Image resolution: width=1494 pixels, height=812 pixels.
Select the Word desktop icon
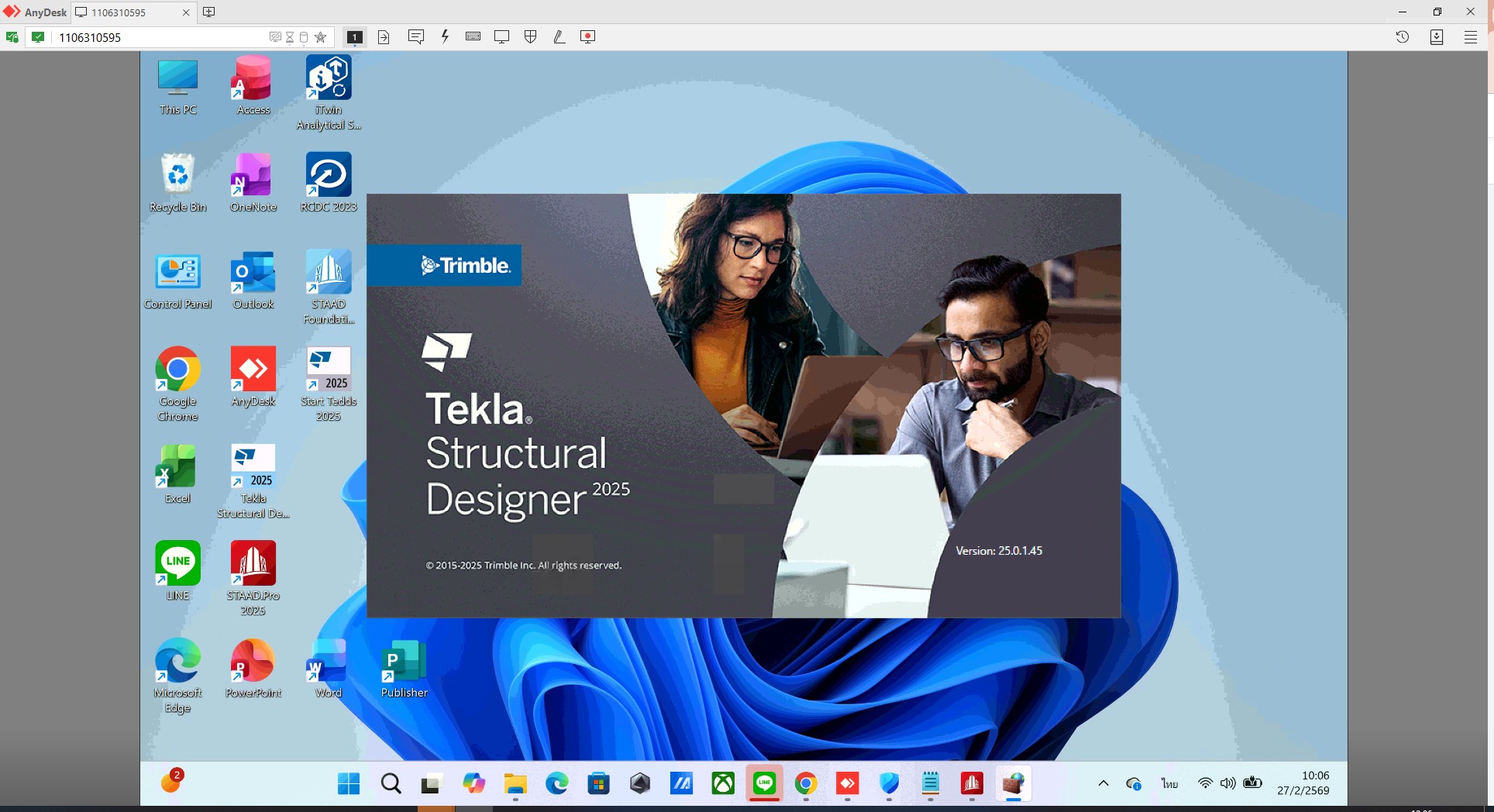(329, 669)
